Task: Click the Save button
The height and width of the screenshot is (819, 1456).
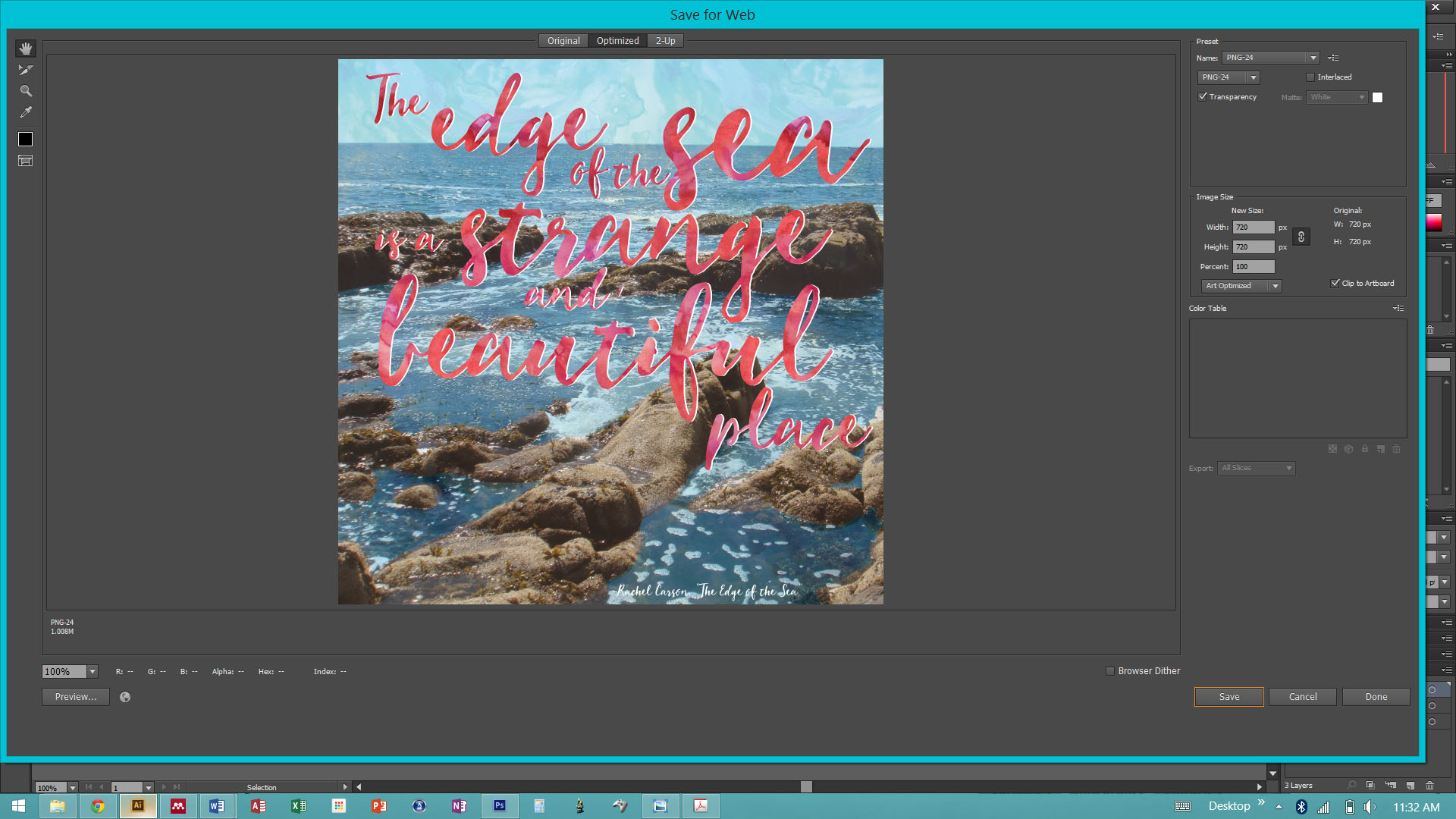Action: point(1228,697)
